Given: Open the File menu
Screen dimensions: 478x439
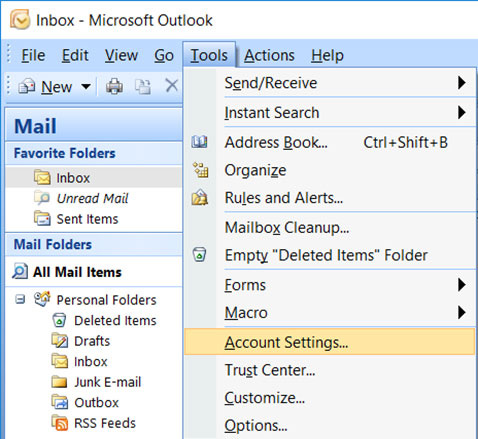Looking at the screenshot, I should click(33, 55).
